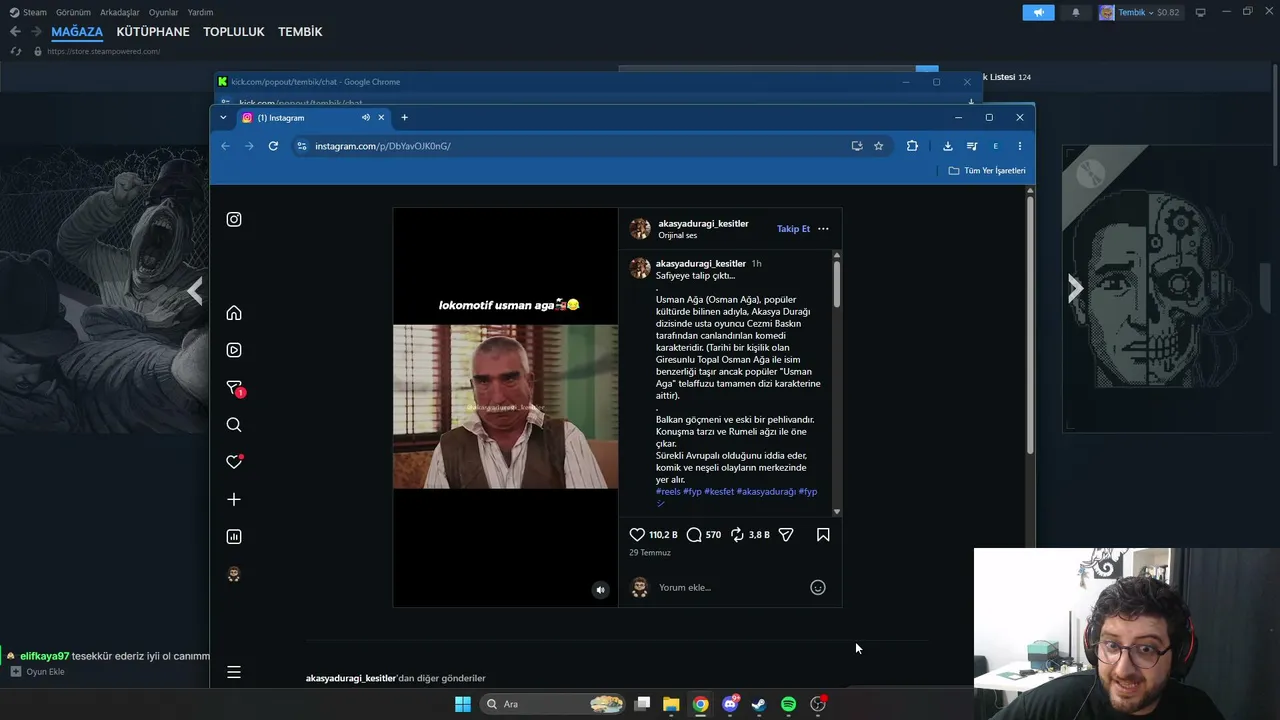Open Spotify from taskbar
Image resolution: width=1280 pixels, height=720 pixels.
coord(788,704)
